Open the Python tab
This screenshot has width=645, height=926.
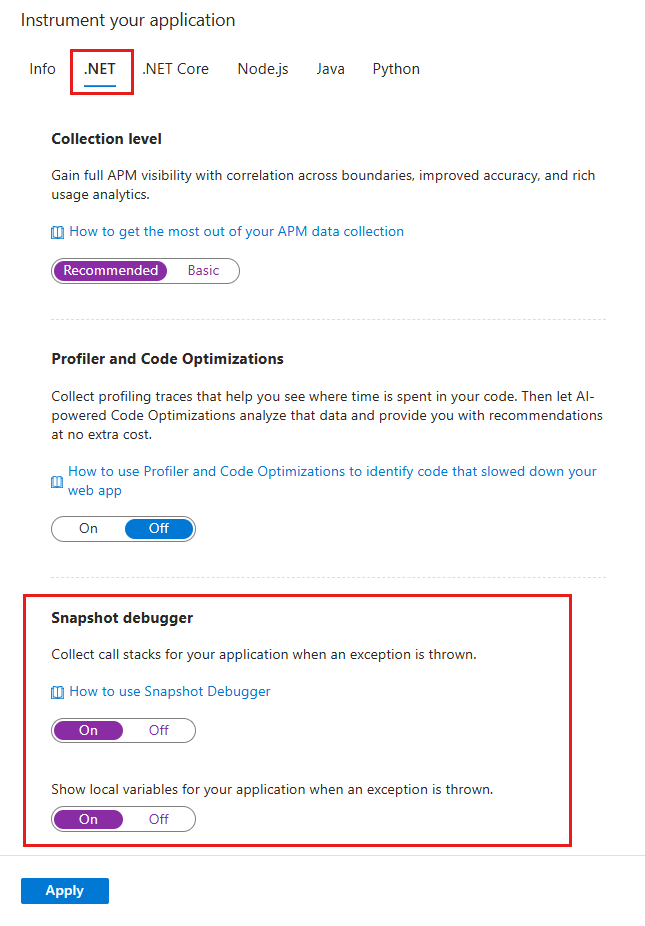click(x=396, y=69)
